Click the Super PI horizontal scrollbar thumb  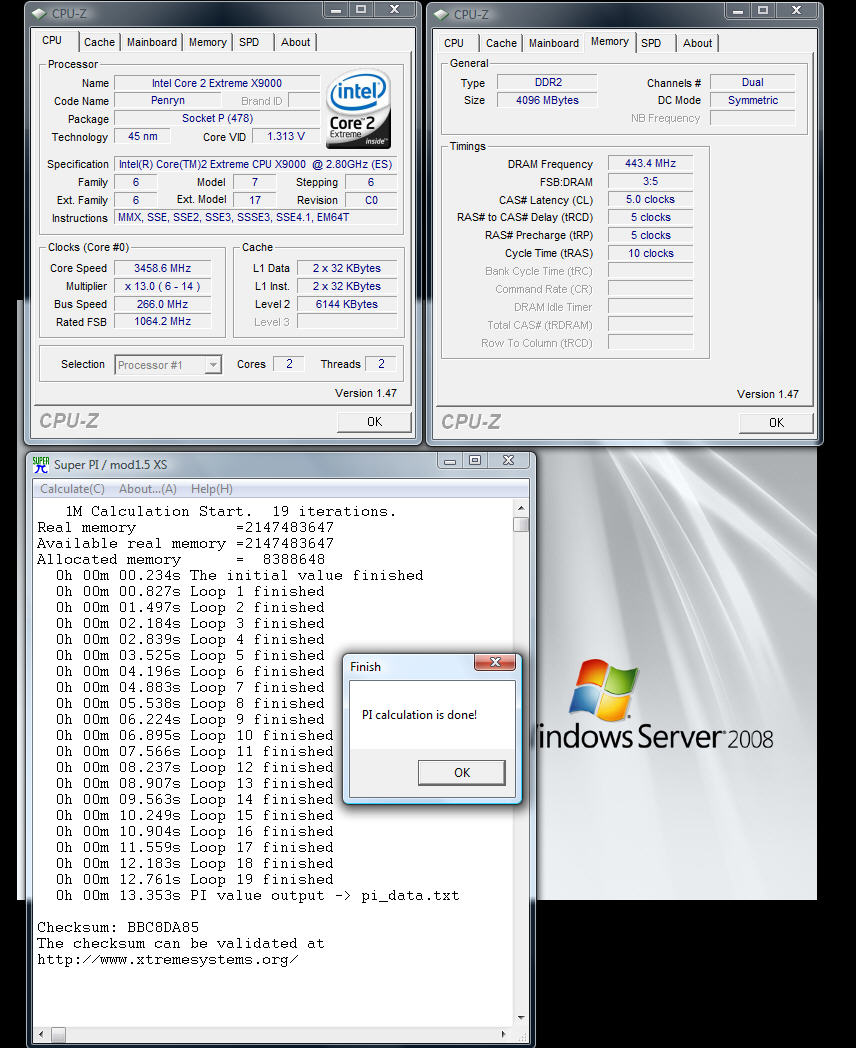pyautogui.click(x=59, y=1034)
